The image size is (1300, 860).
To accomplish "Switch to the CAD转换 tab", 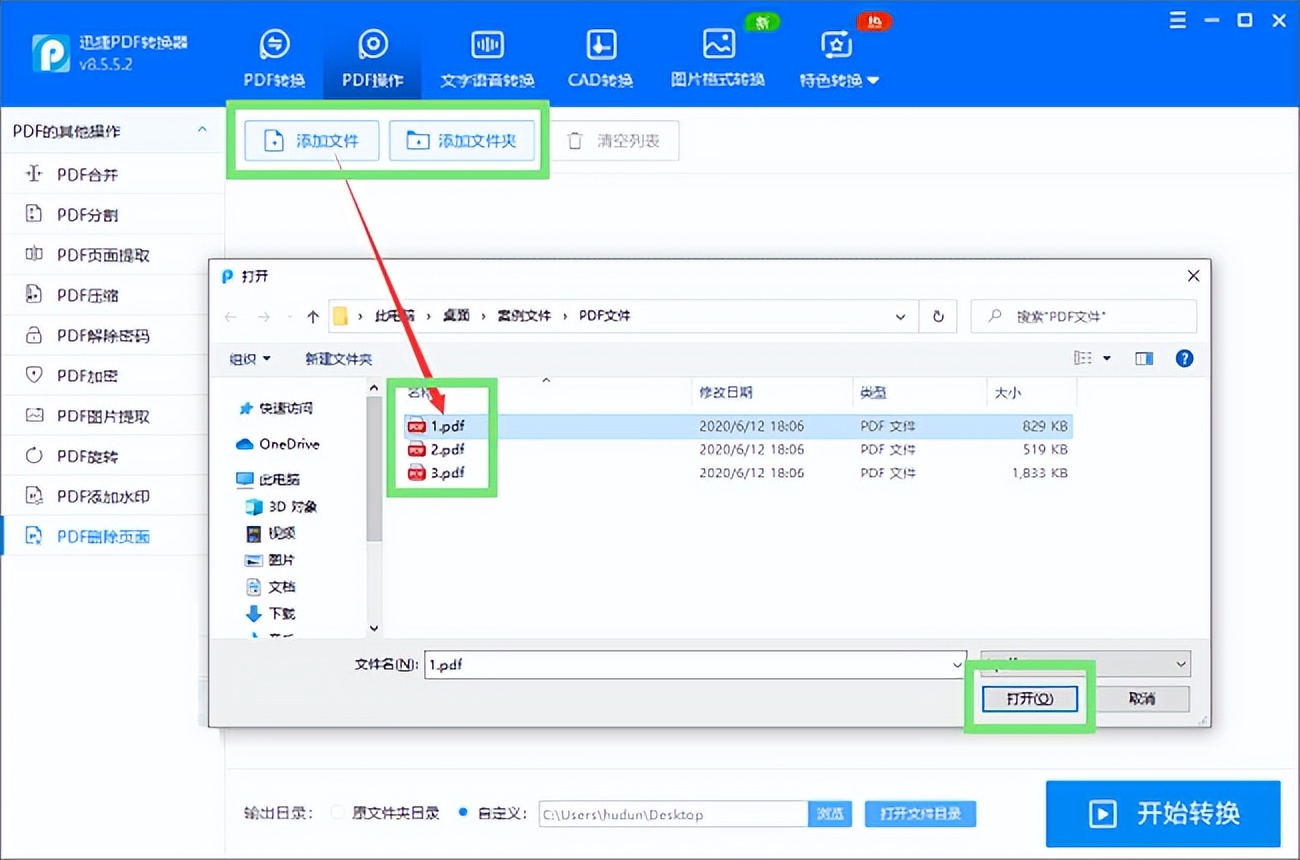I will [x=599, y=55].
